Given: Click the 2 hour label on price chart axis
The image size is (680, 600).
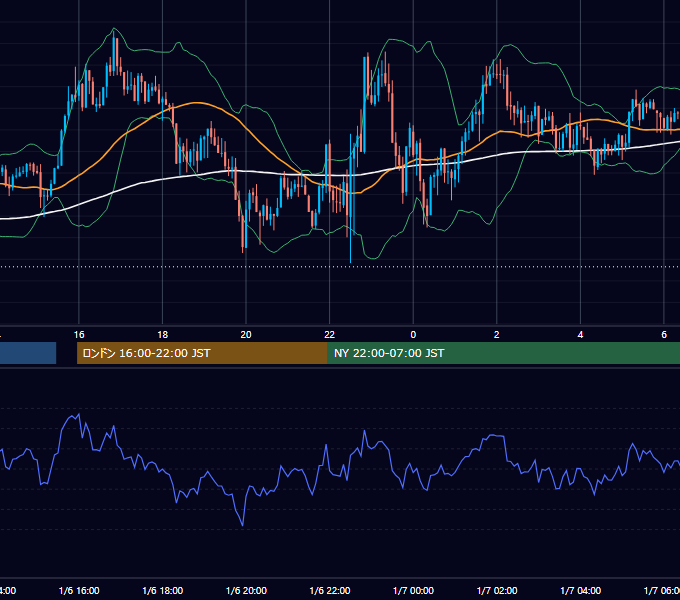Looking at the screenshot, I should tap(497, 335).
